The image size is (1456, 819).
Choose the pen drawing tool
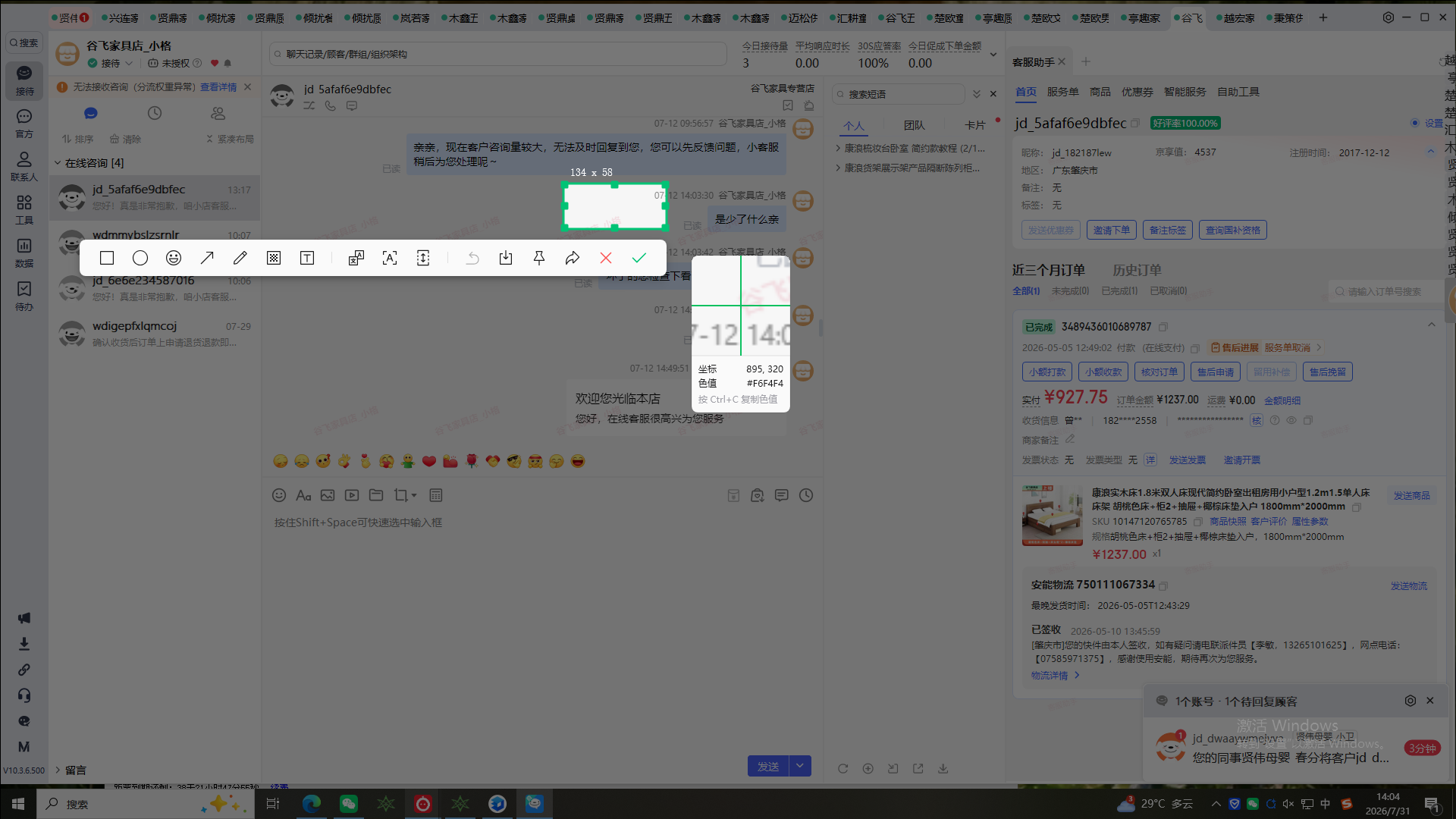tap(240, 259)
